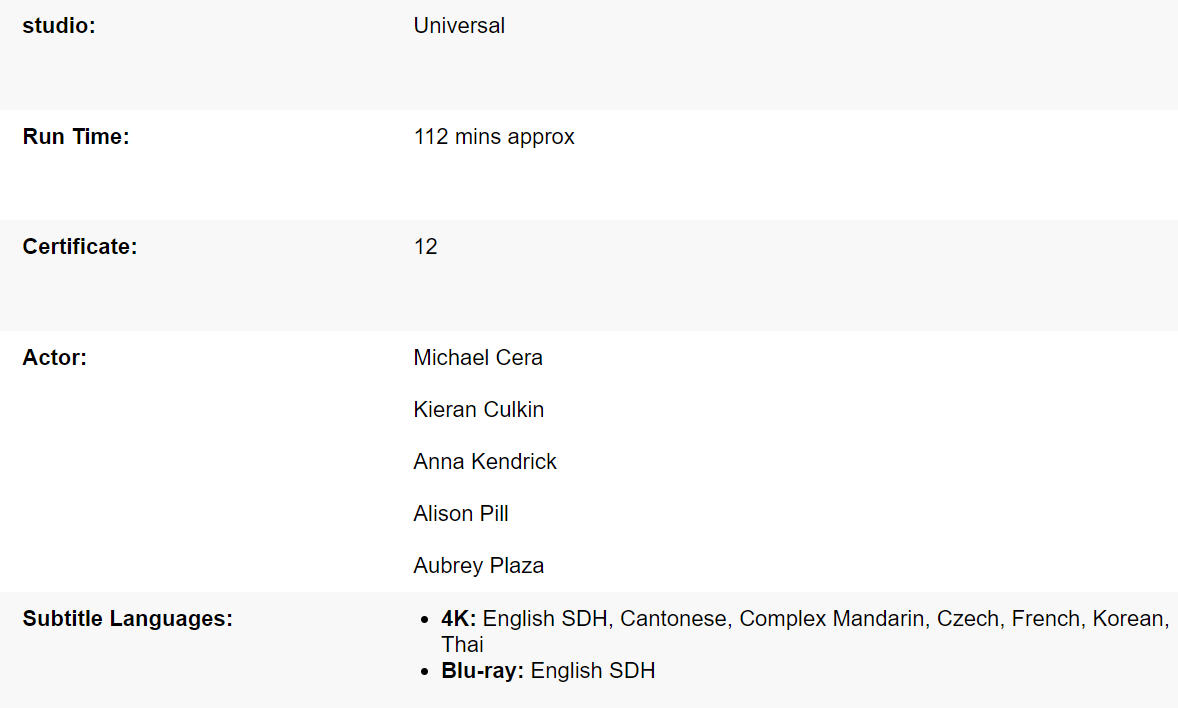The height and width of the screenshot is (708, 1178).
Task: Click Thai subtitle language text
Action: tap(462, 645)
